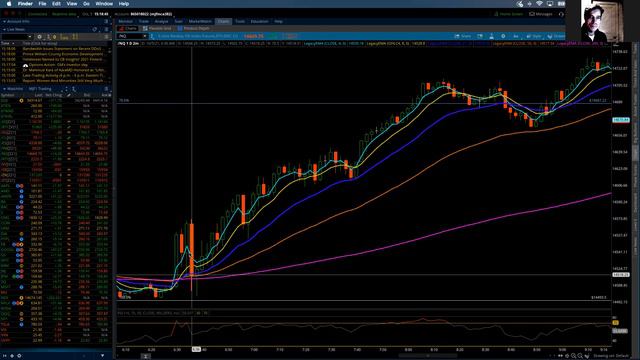The height and width of the screenshot is (360, 640).
Task: Click the pencil edit icon in watchlist header
Action: tap(69, 95)
